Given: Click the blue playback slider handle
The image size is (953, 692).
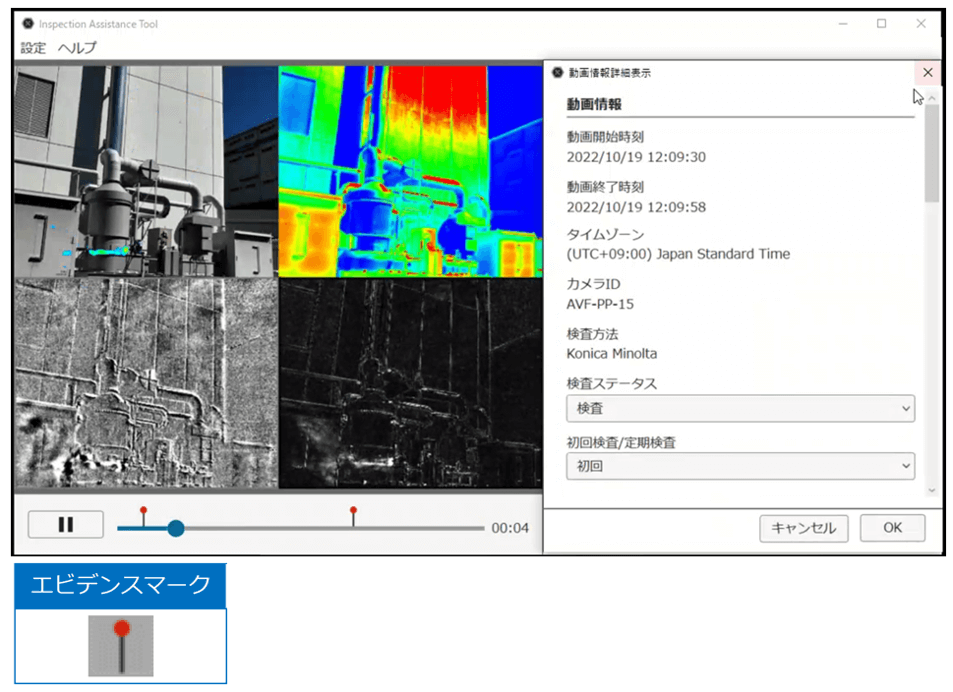Looking at the screenshot, I should coord(176,528).
